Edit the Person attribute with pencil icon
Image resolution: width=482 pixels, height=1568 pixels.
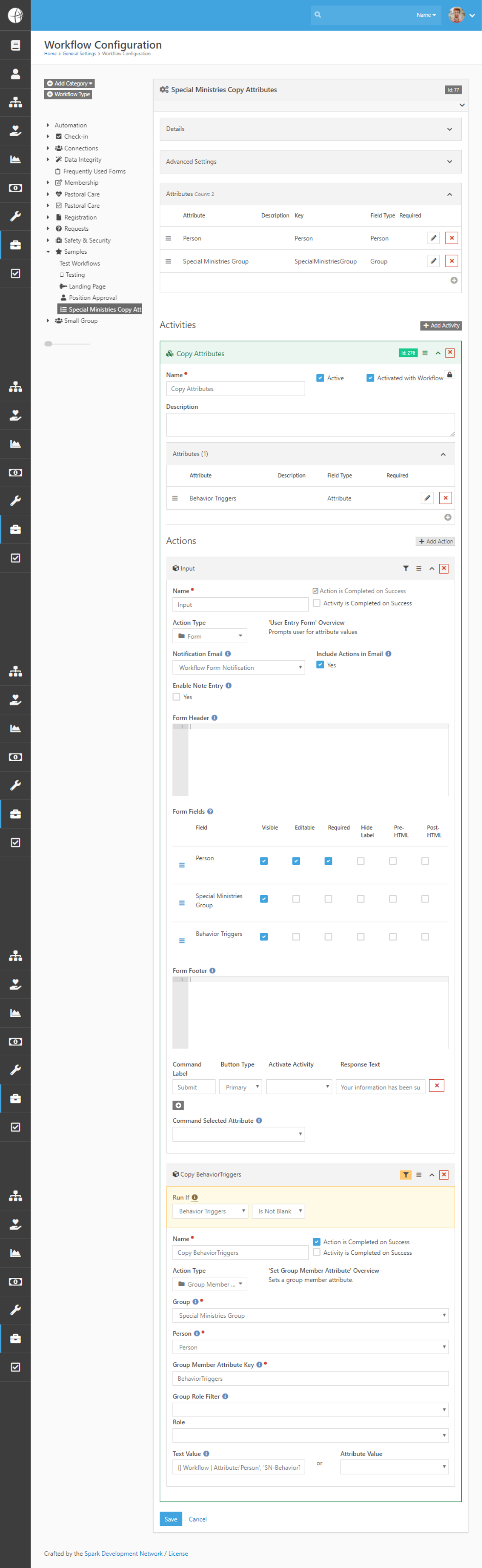433,238
